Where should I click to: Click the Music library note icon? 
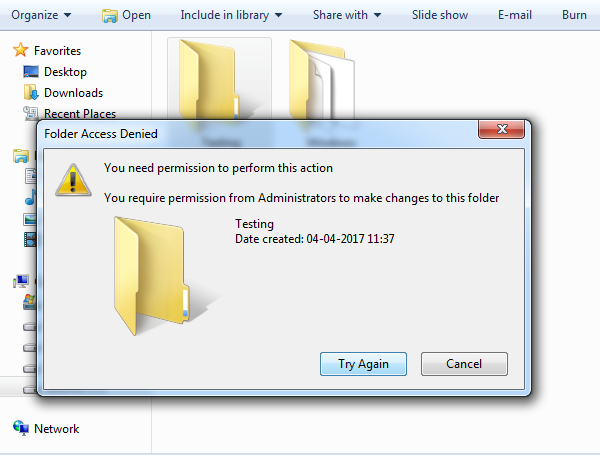pos(31,197)
